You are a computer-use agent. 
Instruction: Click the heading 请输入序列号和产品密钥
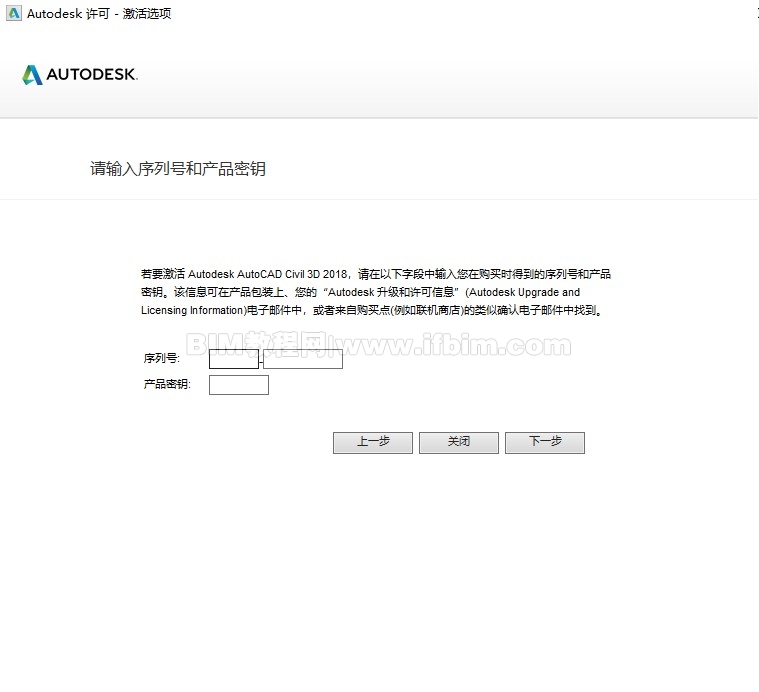click(x=178, y=168)
